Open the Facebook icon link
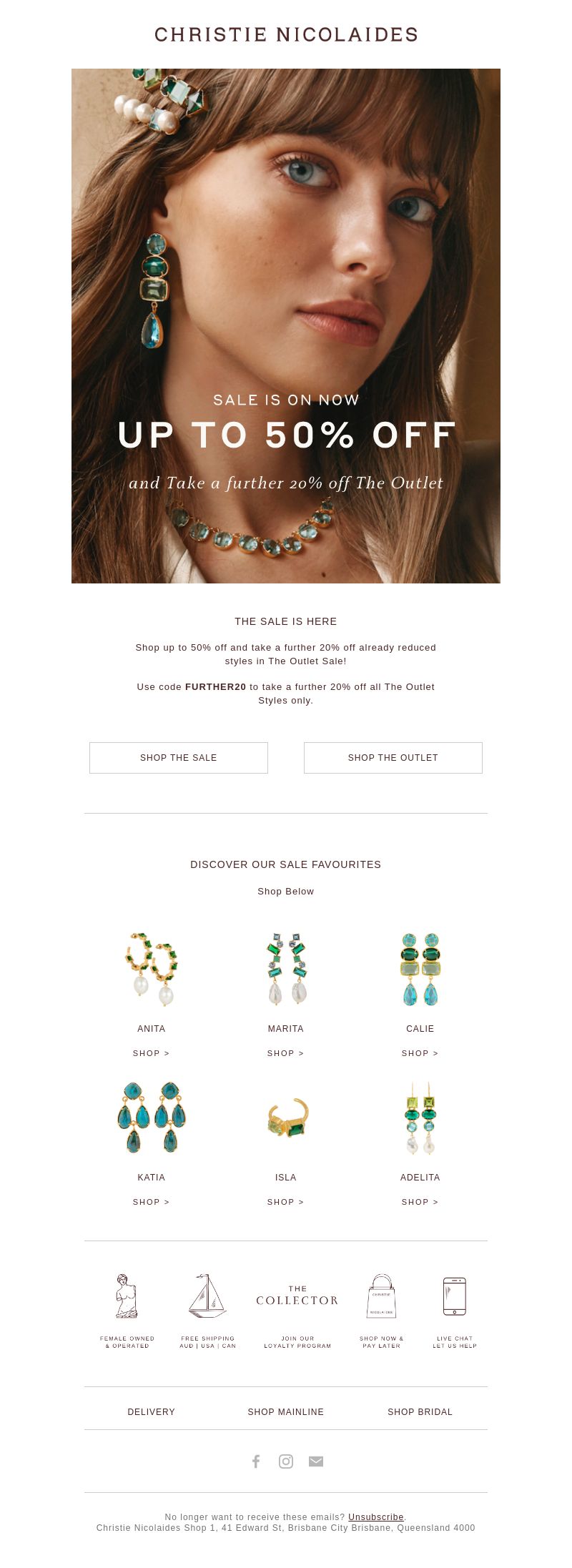The image size is (572, 1568). [256, 1461]
